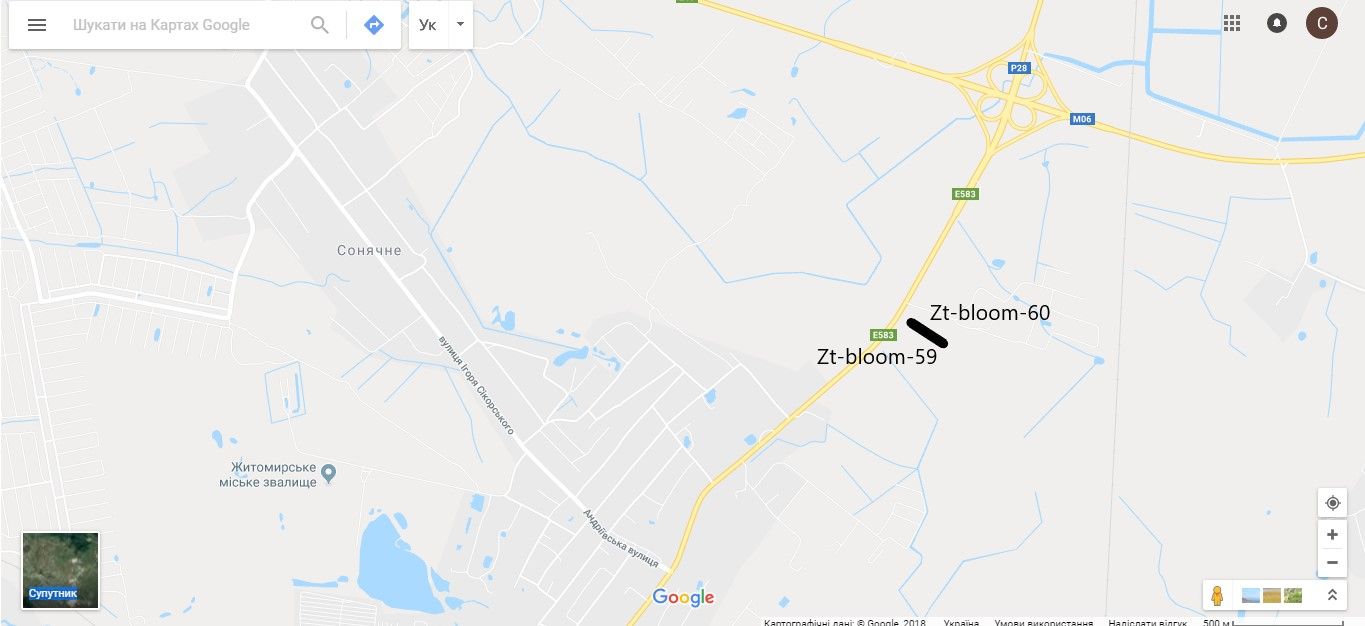Open the Google apps grid
The height and width of the screenshot is (626, 1365).
click(x=1232, y=23)
